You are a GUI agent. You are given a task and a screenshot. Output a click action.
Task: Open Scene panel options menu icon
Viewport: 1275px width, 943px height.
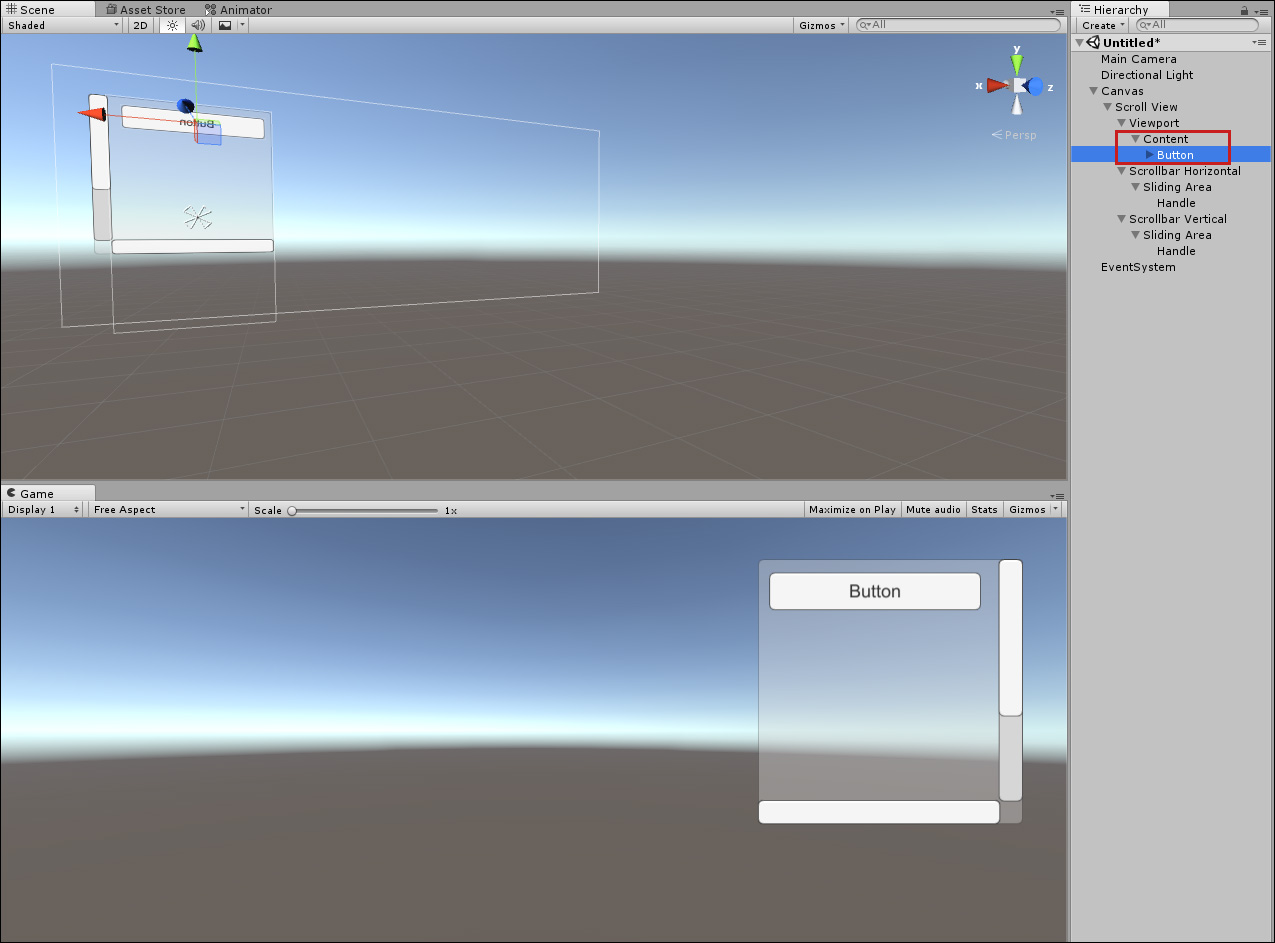1057,11
